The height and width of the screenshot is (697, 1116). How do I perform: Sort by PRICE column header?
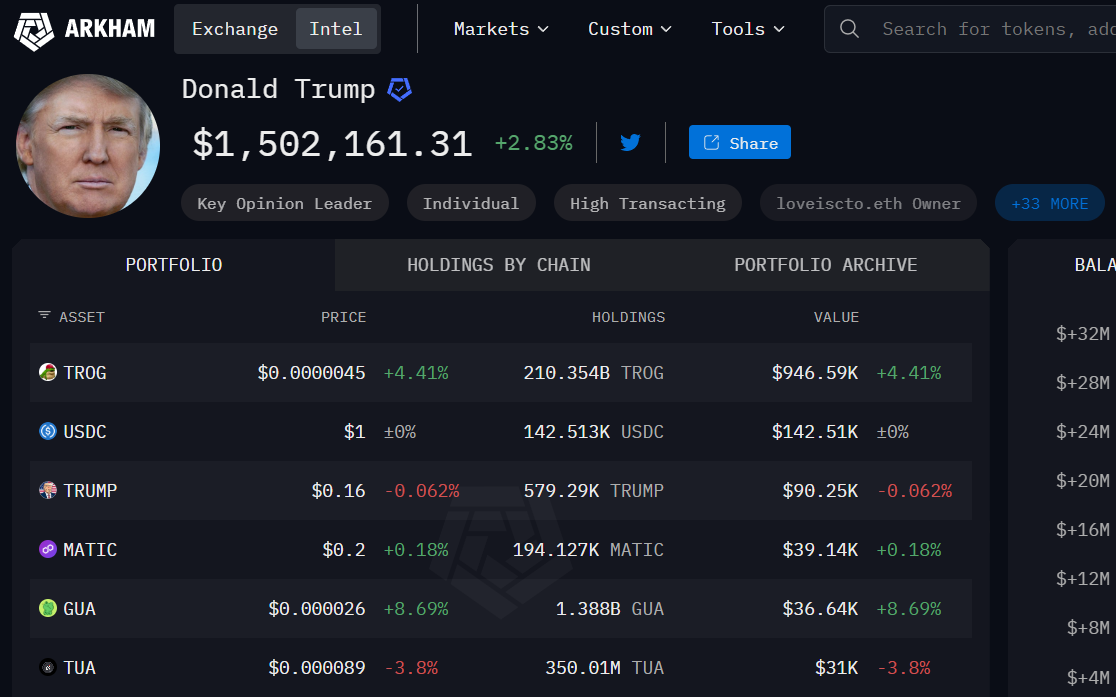coord(343,318)
